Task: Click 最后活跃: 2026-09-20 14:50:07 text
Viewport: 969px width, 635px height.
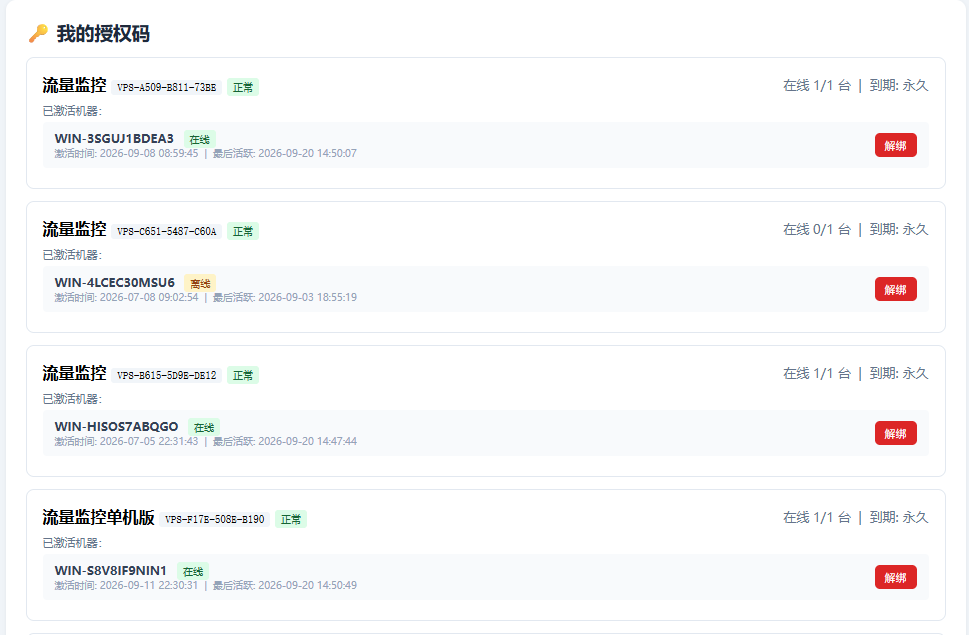Action: pyautogui.click(x=285, y=153)
